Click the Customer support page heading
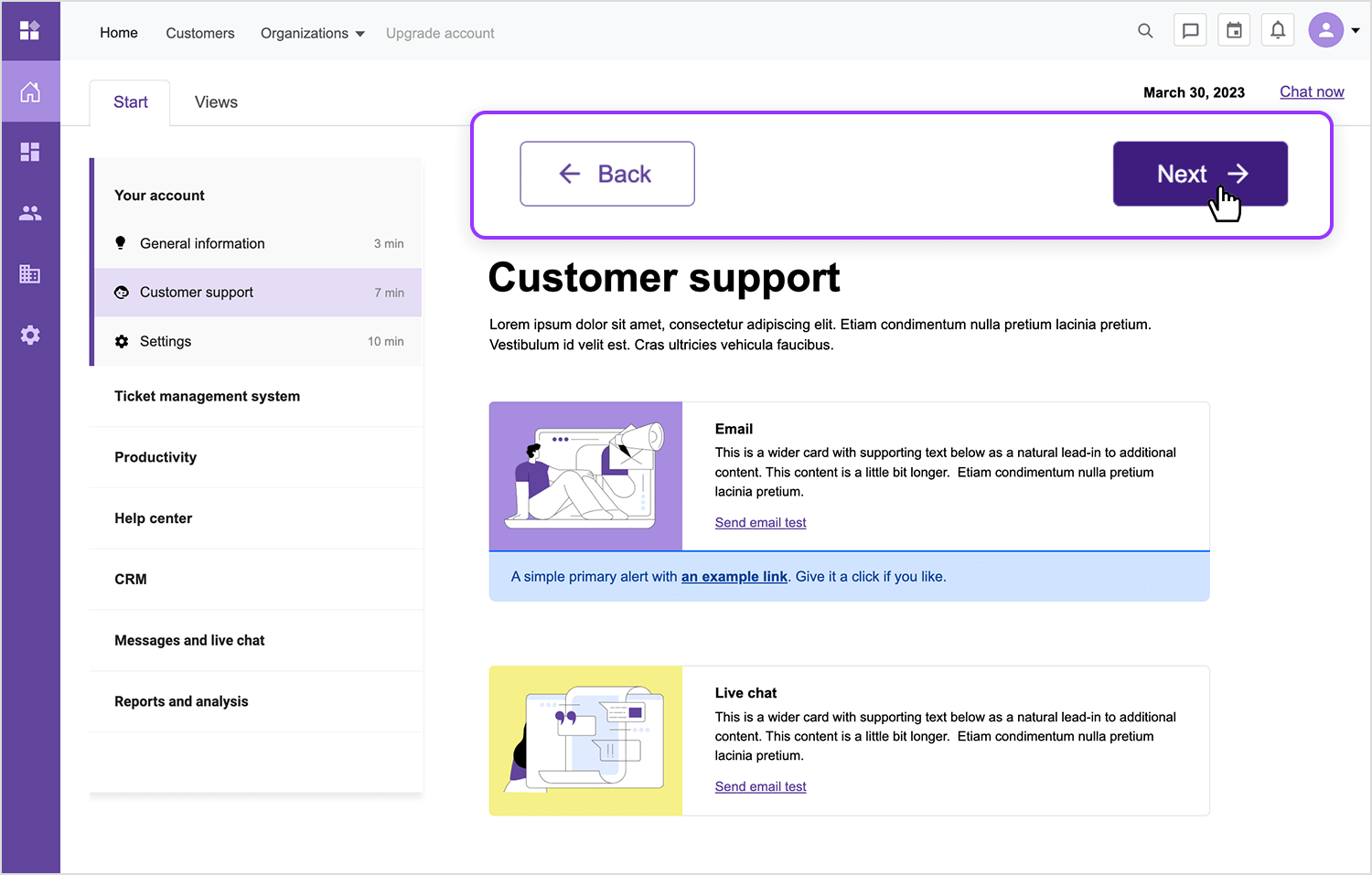Viewport: 1372px width, 875px height. click(664, 278)
